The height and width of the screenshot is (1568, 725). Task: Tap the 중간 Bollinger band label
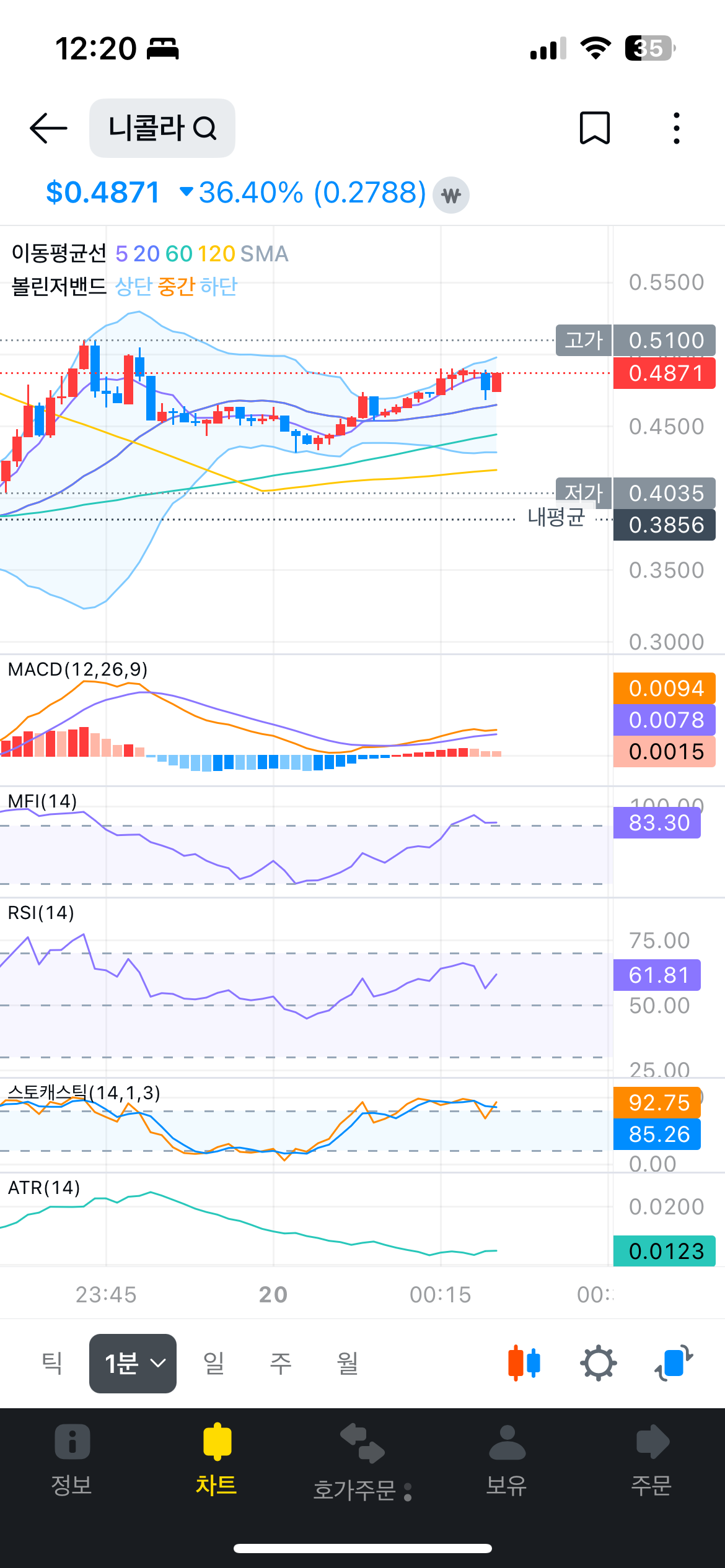pos(177,287)
